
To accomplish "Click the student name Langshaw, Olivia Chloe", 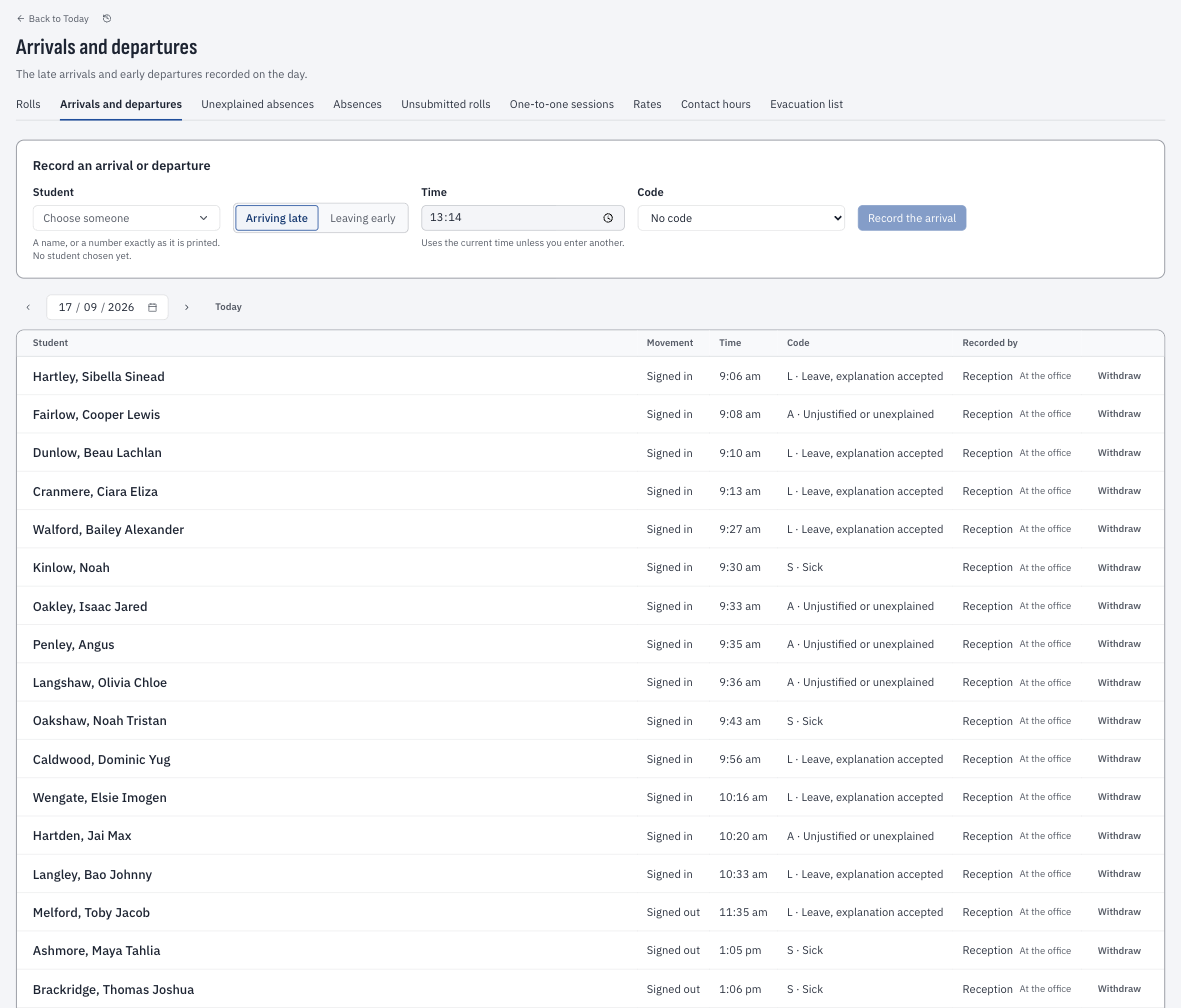I will pos(100,683).
